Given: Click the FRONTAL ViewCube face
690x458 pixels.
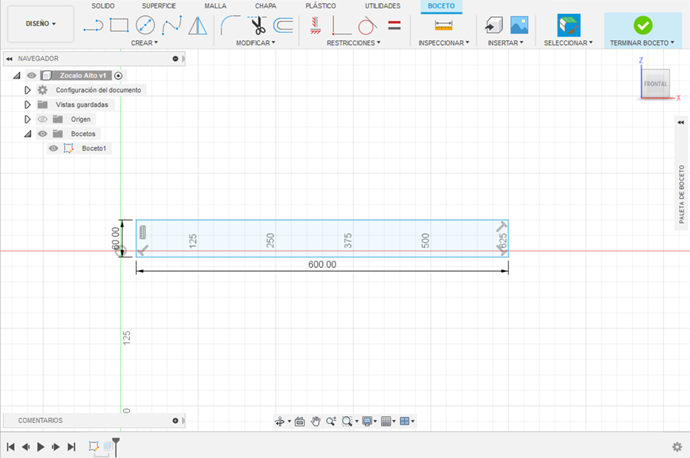Looking at the screenshot, I should pyautogui.click(x=655, y=84).
